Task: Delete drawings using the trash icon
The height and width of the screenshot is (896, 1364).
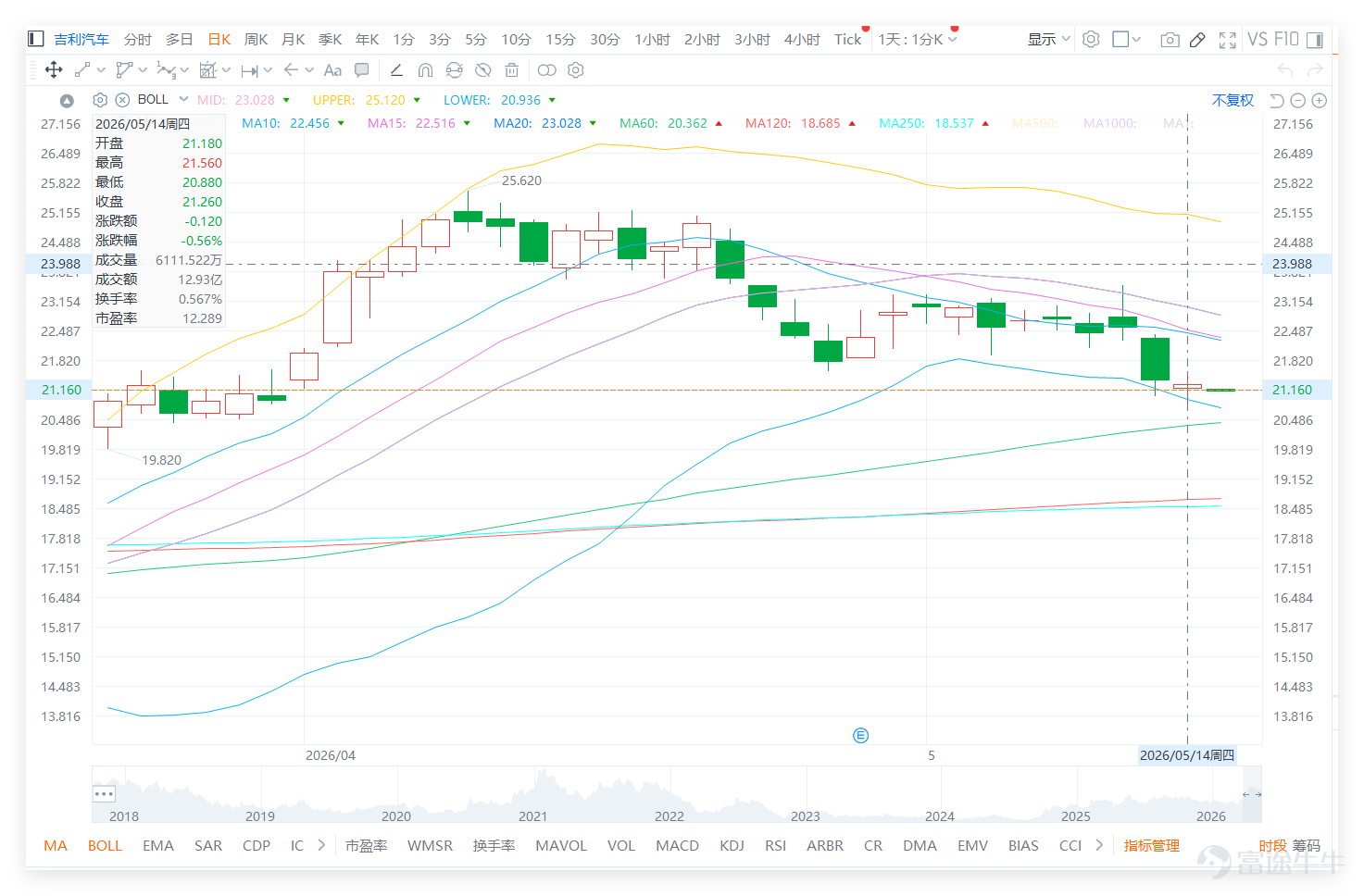Action: click(511, 70)
